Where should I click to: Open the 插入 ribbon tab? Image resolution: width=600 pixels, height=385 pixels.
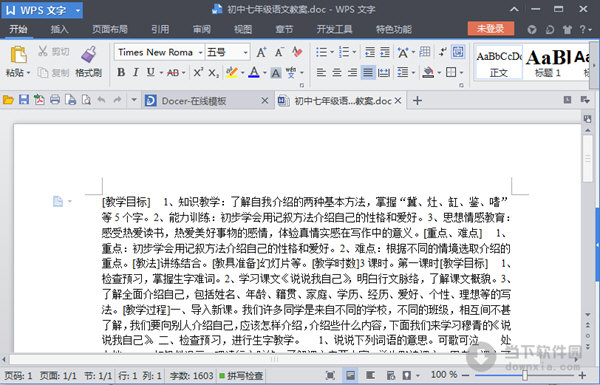59,29
